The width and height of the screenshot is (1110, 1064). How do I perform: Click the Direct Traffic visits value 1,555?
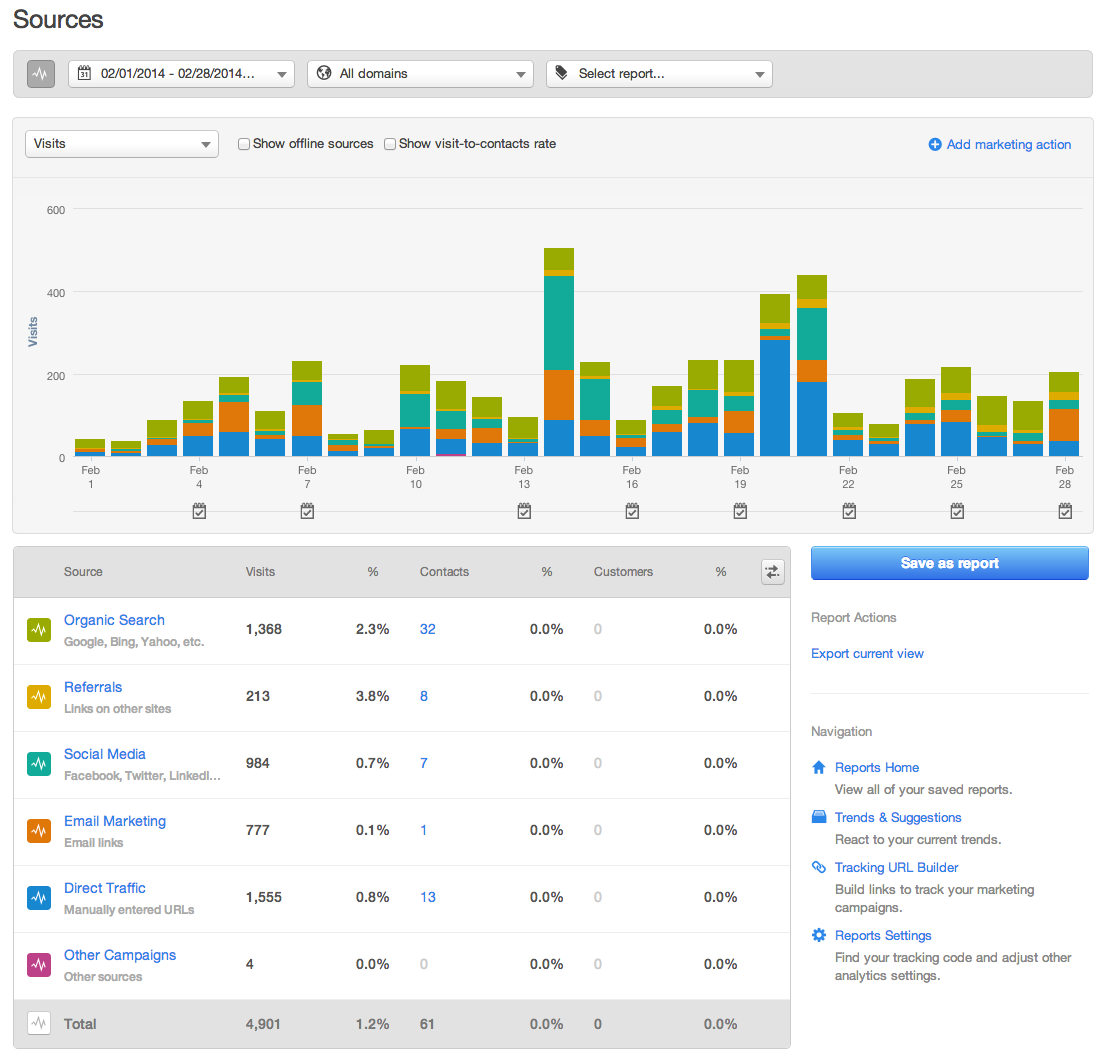tap(263, 897)
